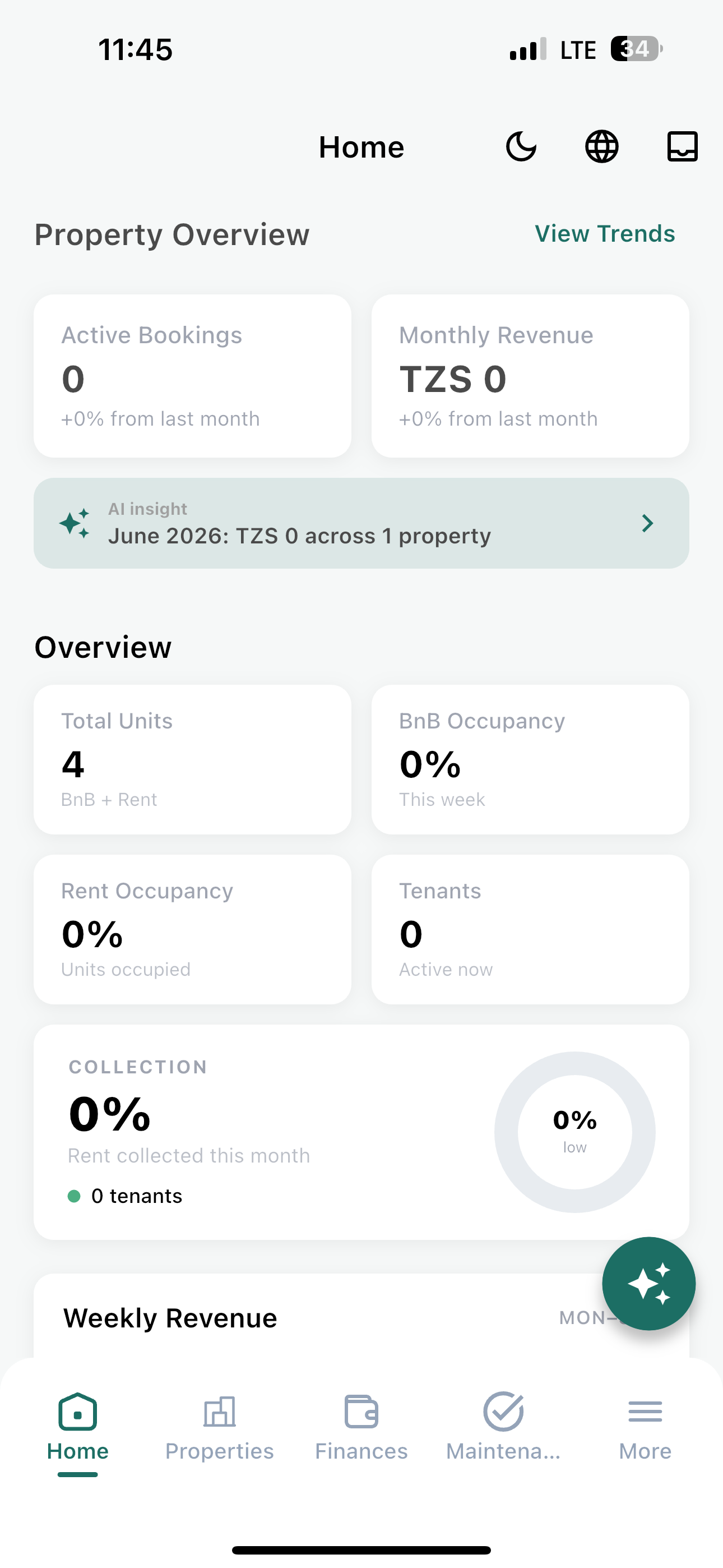The image size is (723, 1568).
Task: Toggle dark mode with the moon icon
Action: (521, 147)
